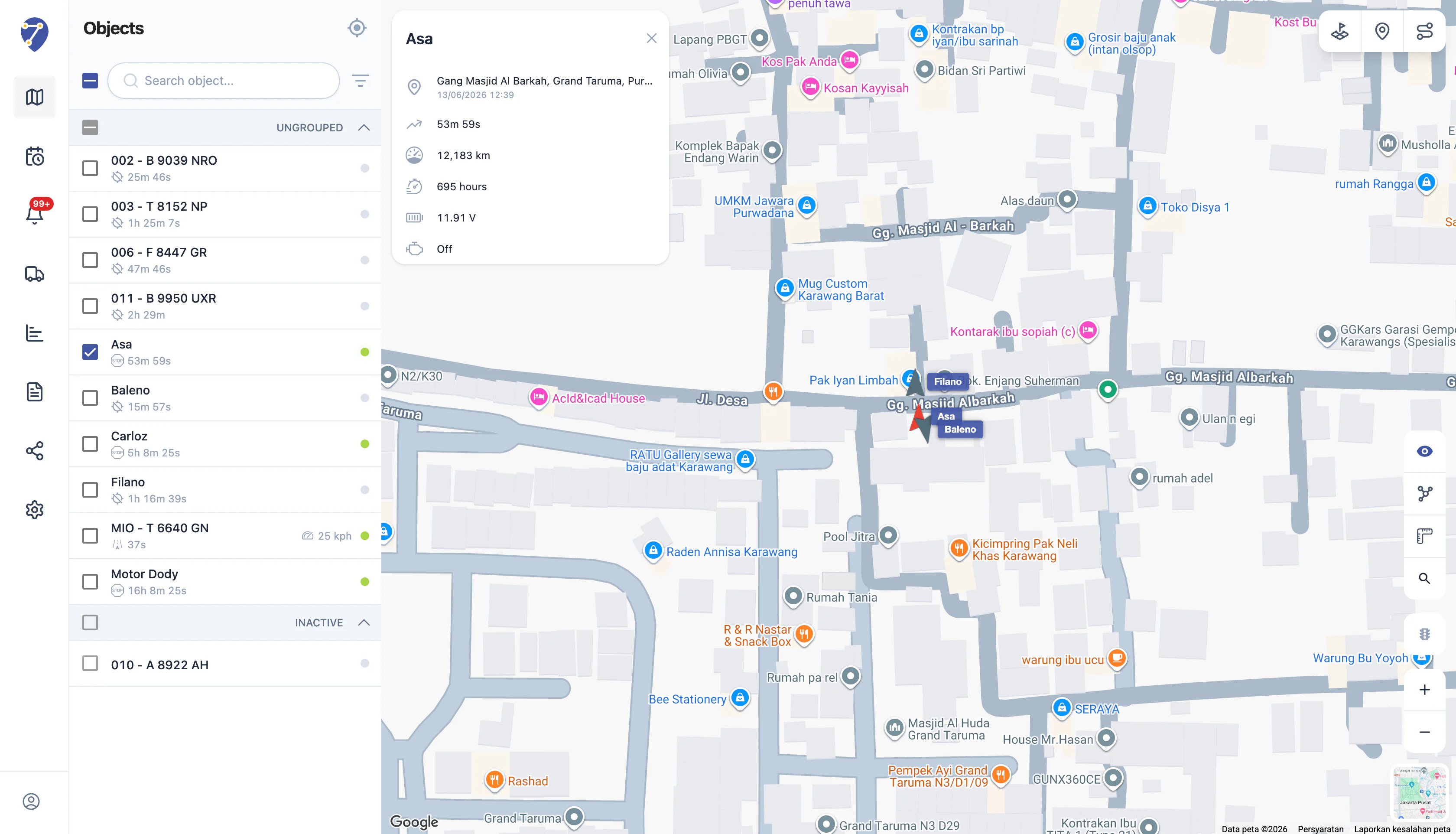
Task: Click Pool Jitra place marker
Action: pos(888,536)
